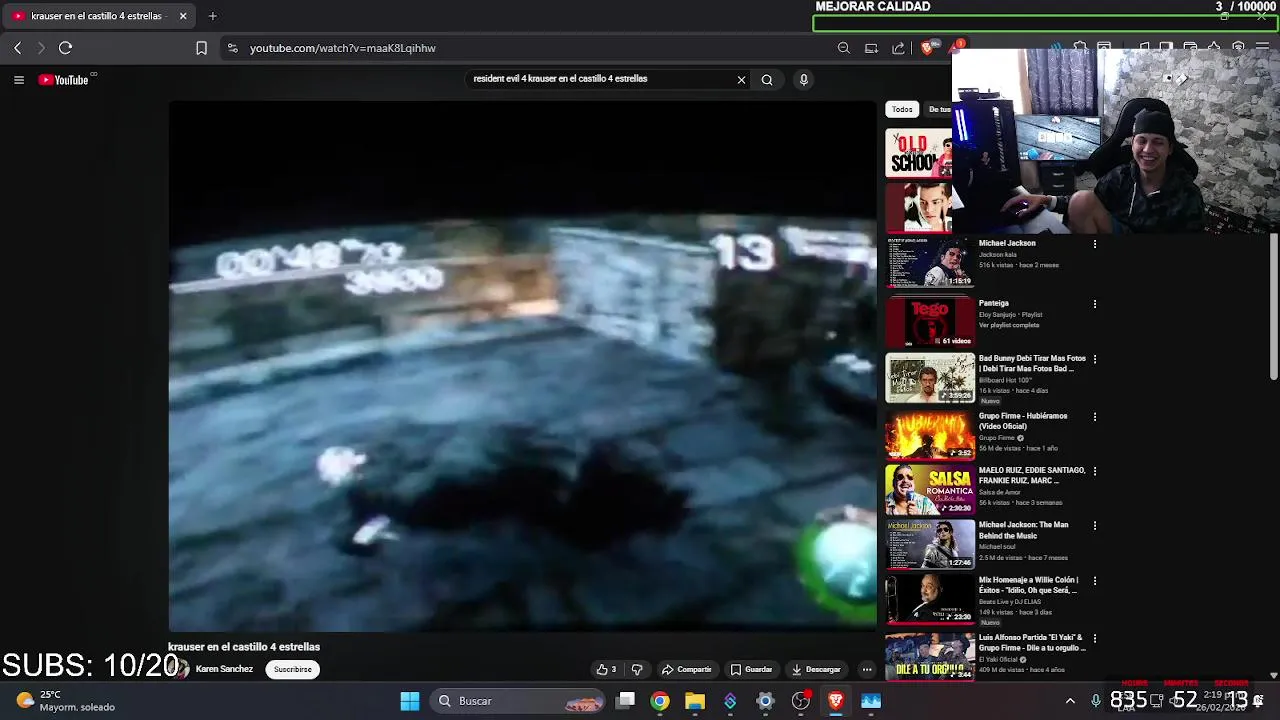Open options for Luis Alfonso Partida video

[1095, 638]
